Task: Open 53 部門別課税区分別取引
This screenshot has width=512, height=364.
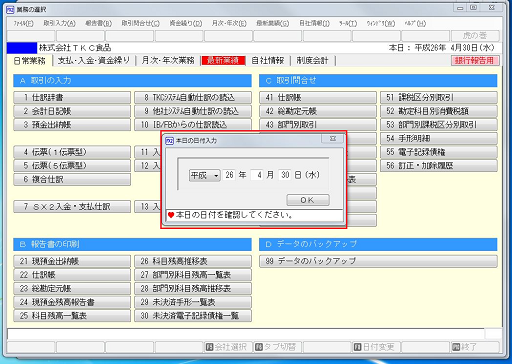Action: coord(439,125)
